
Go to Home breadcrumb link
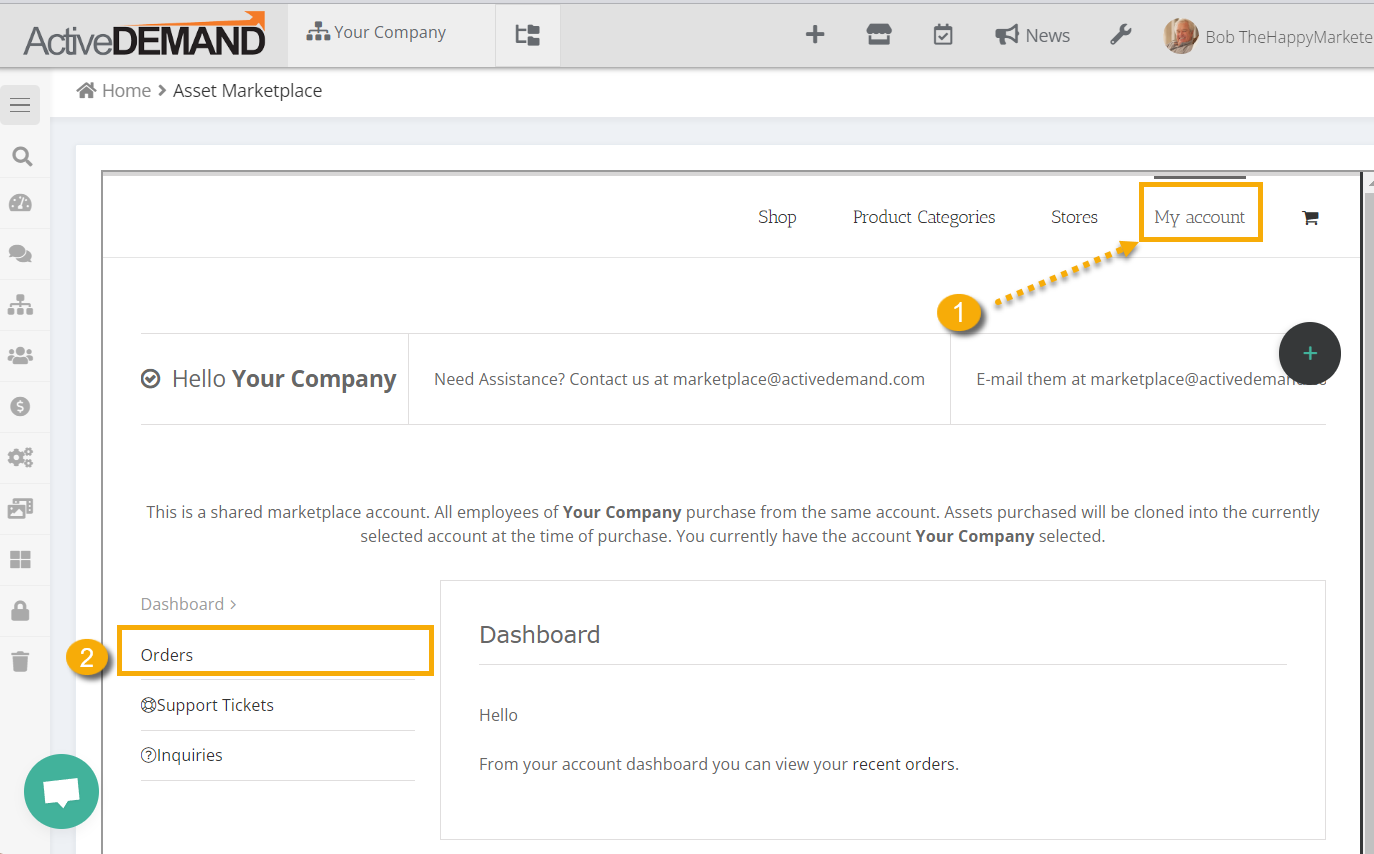coord(126,90)
